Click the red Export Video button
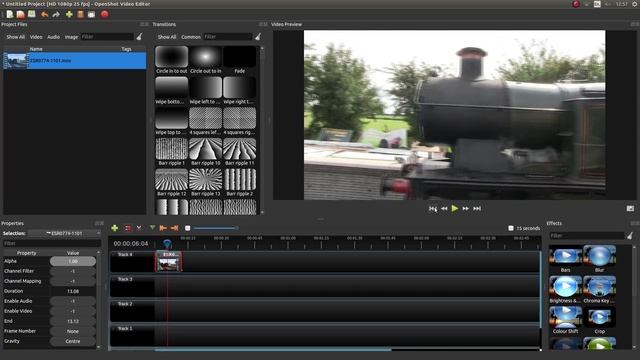The width and height of the screenshot is (640, 360). (x=104, y=14)
